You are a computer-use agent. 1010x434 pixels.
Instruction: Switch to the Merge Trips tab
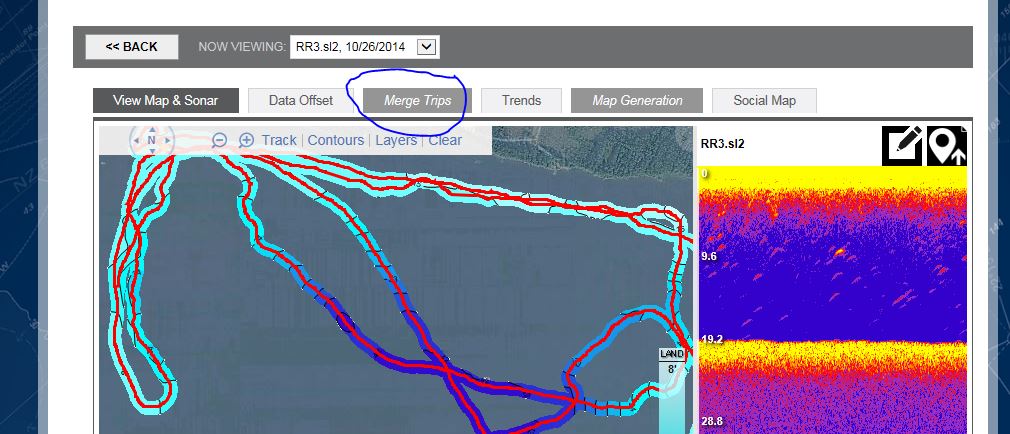tap(417, 101)
